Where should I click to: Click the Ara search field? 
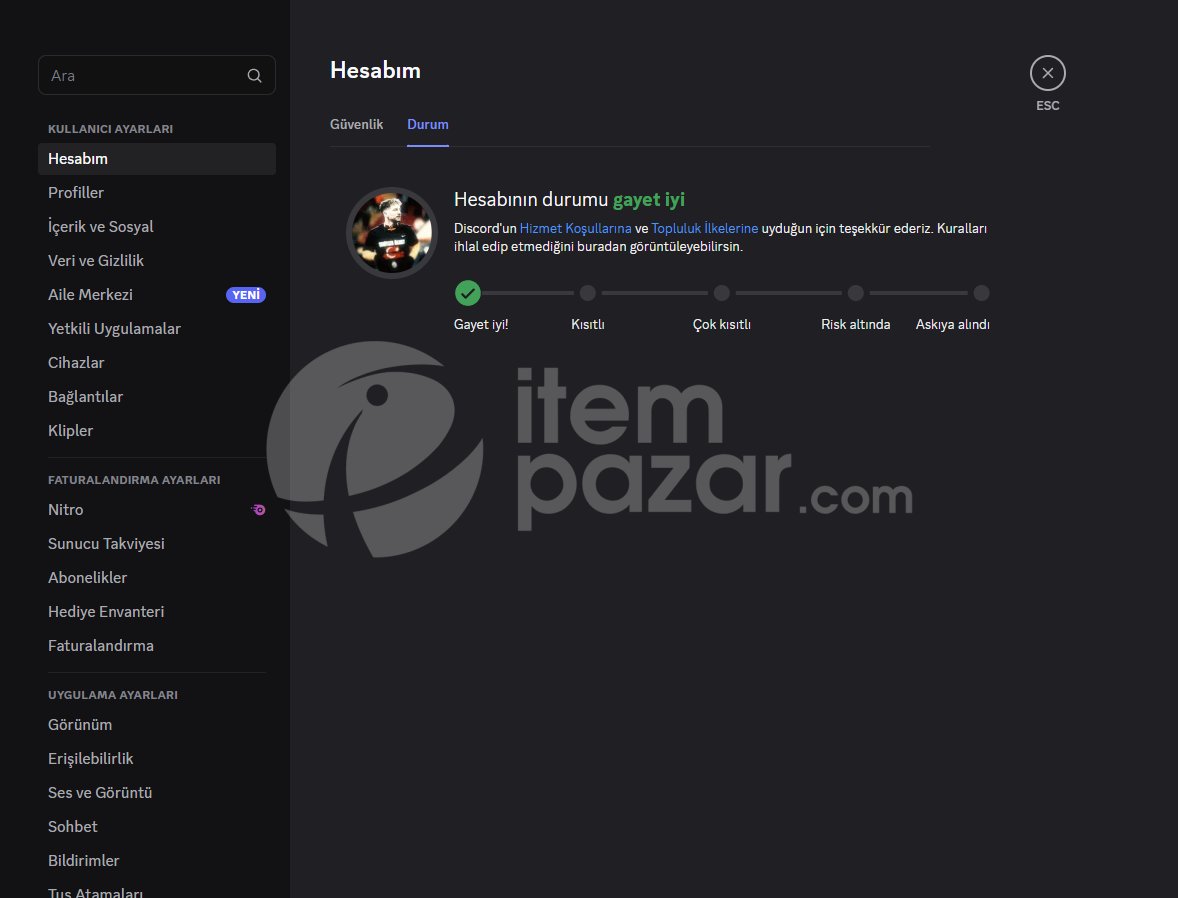point(157,75)
